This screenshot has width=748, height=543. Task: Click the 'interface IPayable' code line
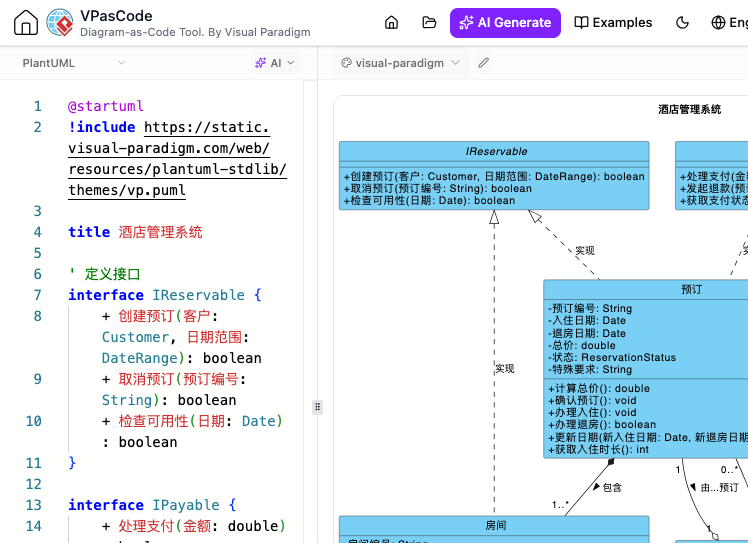point(152,505)
